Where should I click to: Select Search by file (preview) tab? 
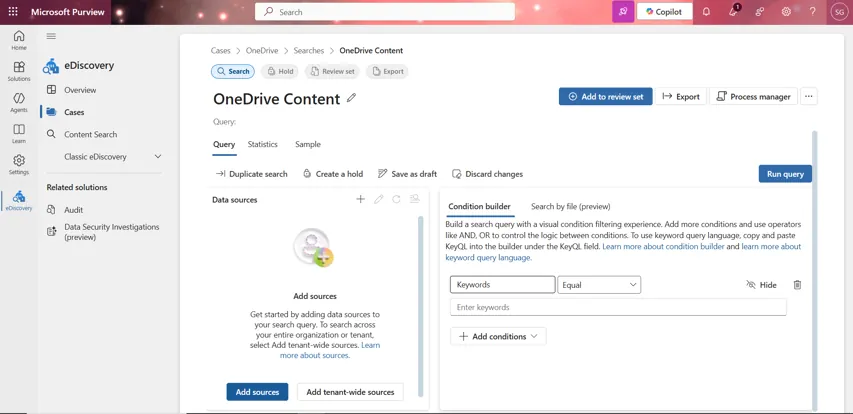click(571, 206)
